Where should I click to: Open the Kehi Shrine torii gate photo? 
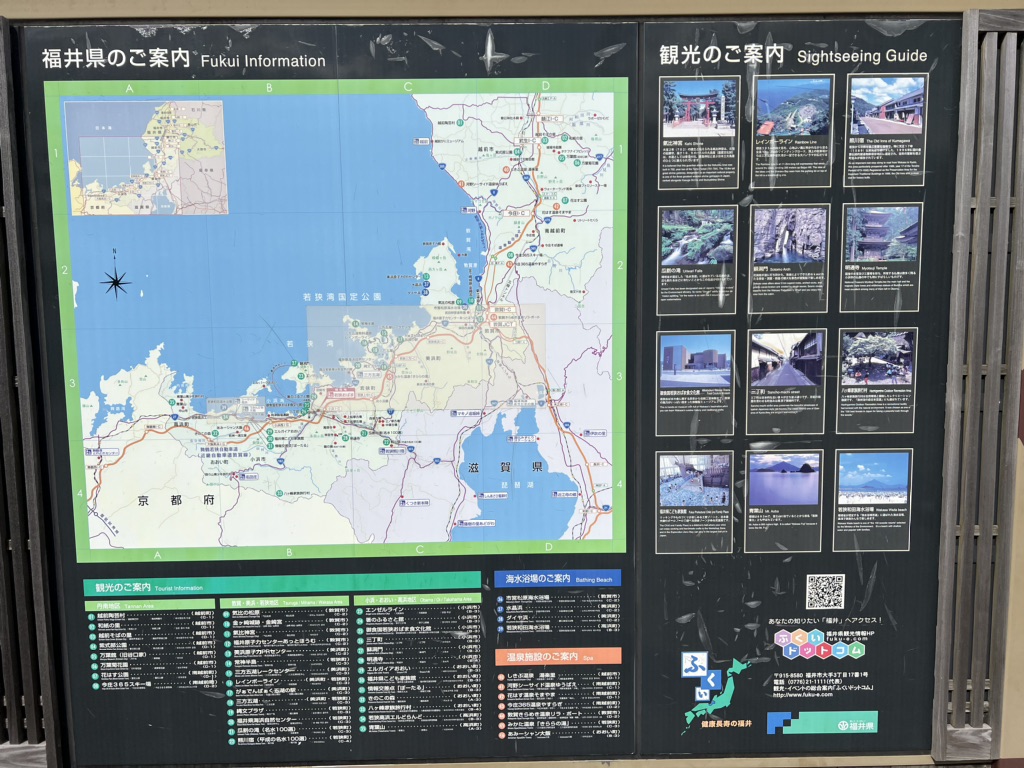pyautogui.click(x=699, y=108)
